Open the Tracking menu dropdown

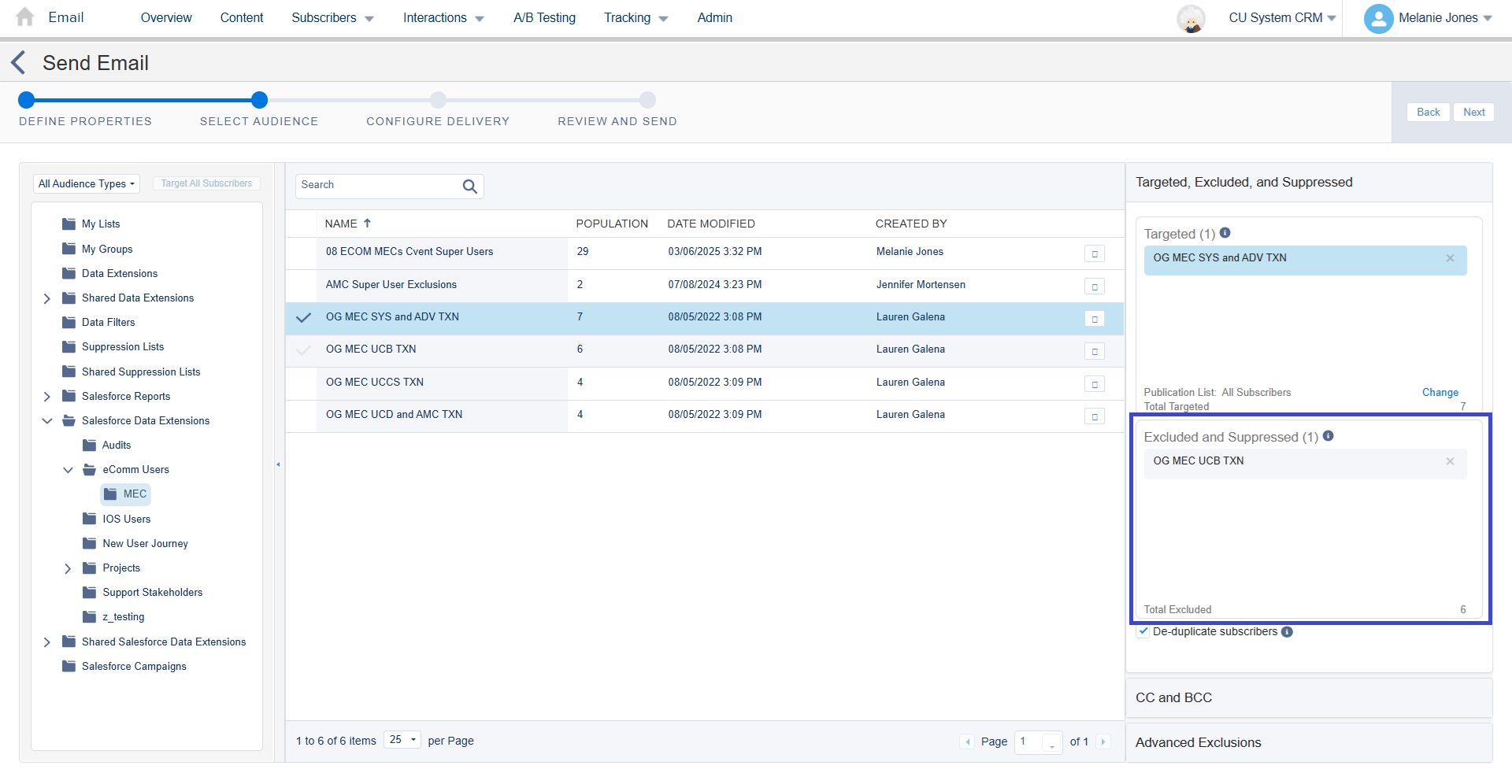(x=636, y=17)
